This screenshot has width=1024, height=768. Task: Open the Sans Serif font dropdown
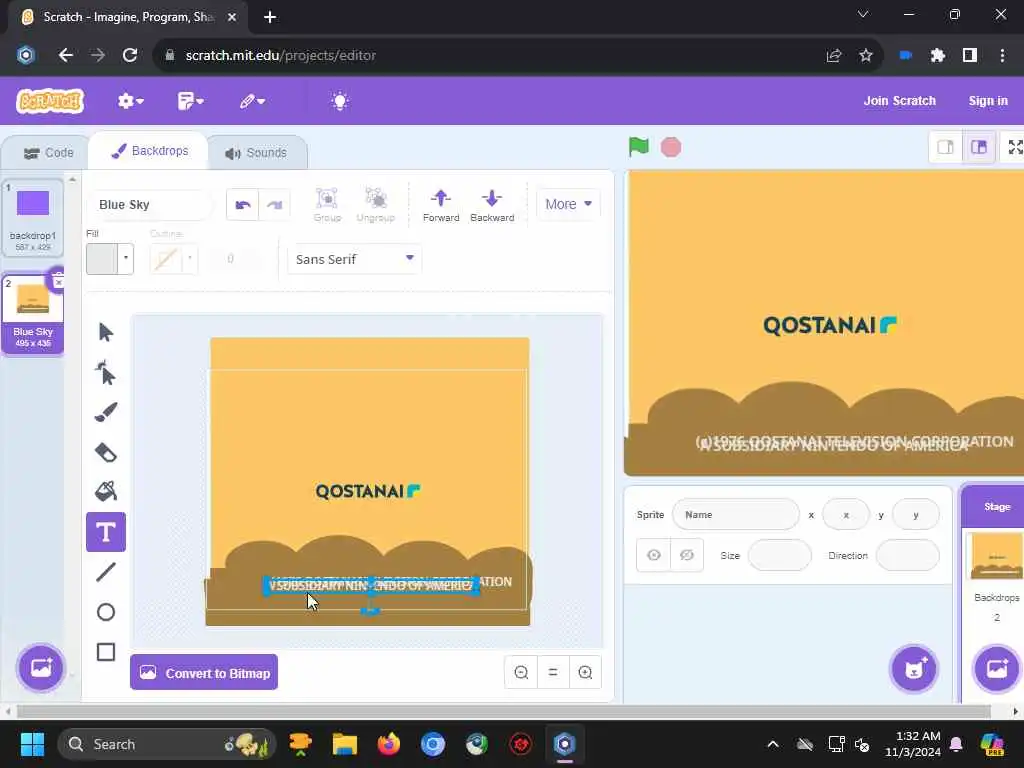click(x=355, y=259)
